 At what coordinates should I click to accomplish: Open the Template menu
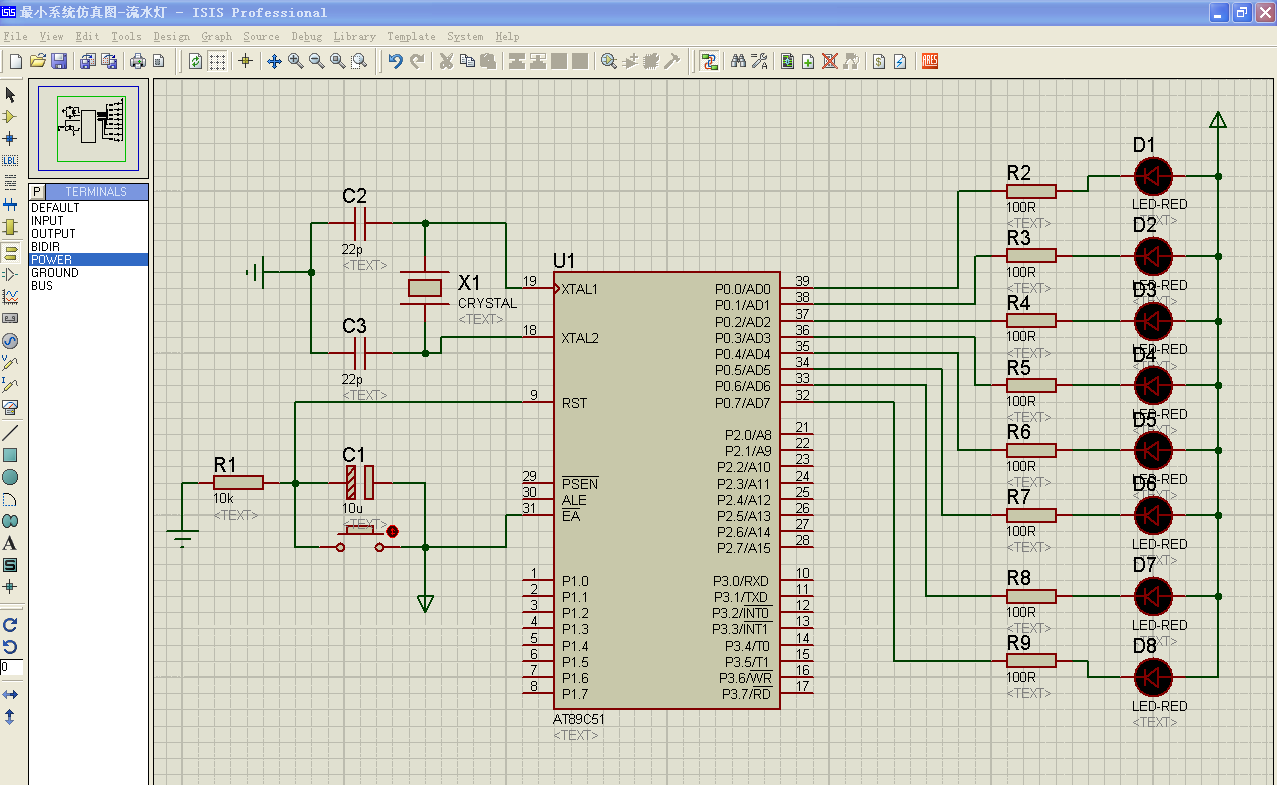(411, 37)
